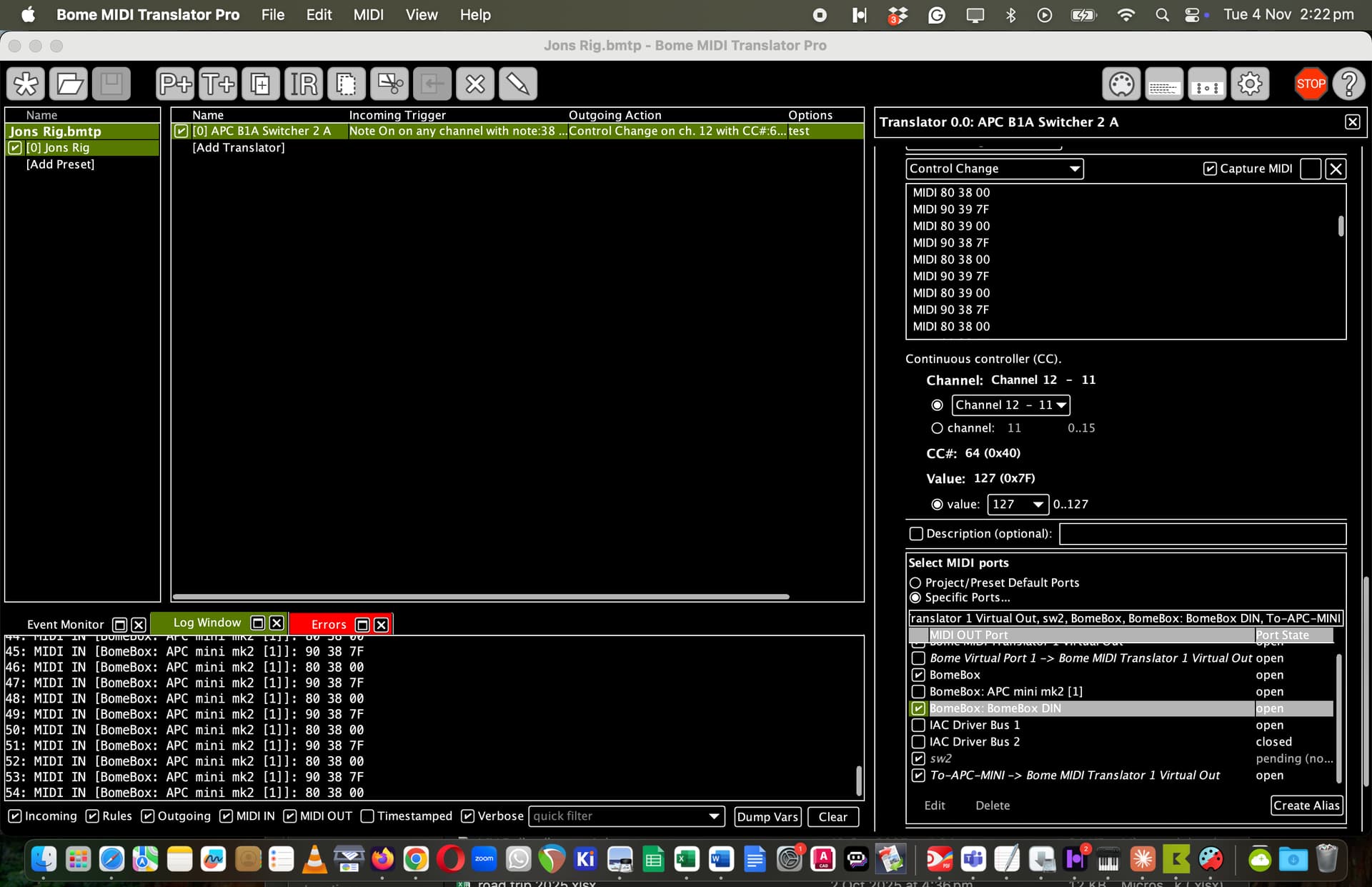Enable the Timestamped checkbox in the log
Image resolution: width=1372 pixels, height=887 pixels.
pos(367,816)
